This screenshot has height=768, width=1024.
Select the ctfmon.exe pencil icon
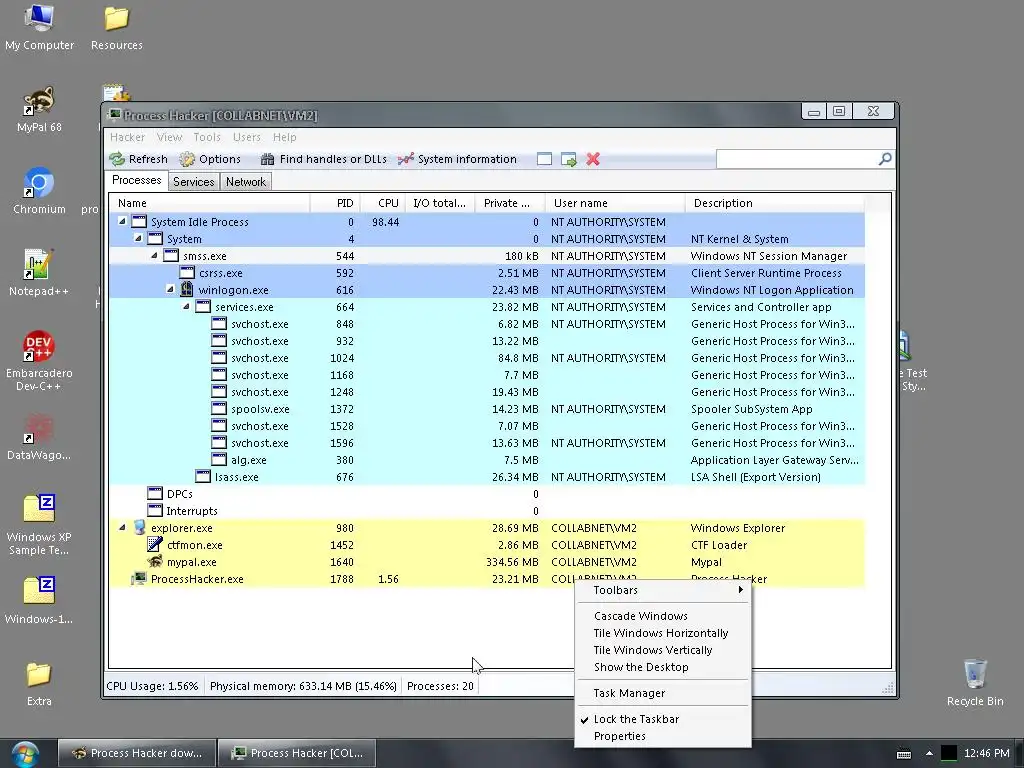[x=155, y=545]
